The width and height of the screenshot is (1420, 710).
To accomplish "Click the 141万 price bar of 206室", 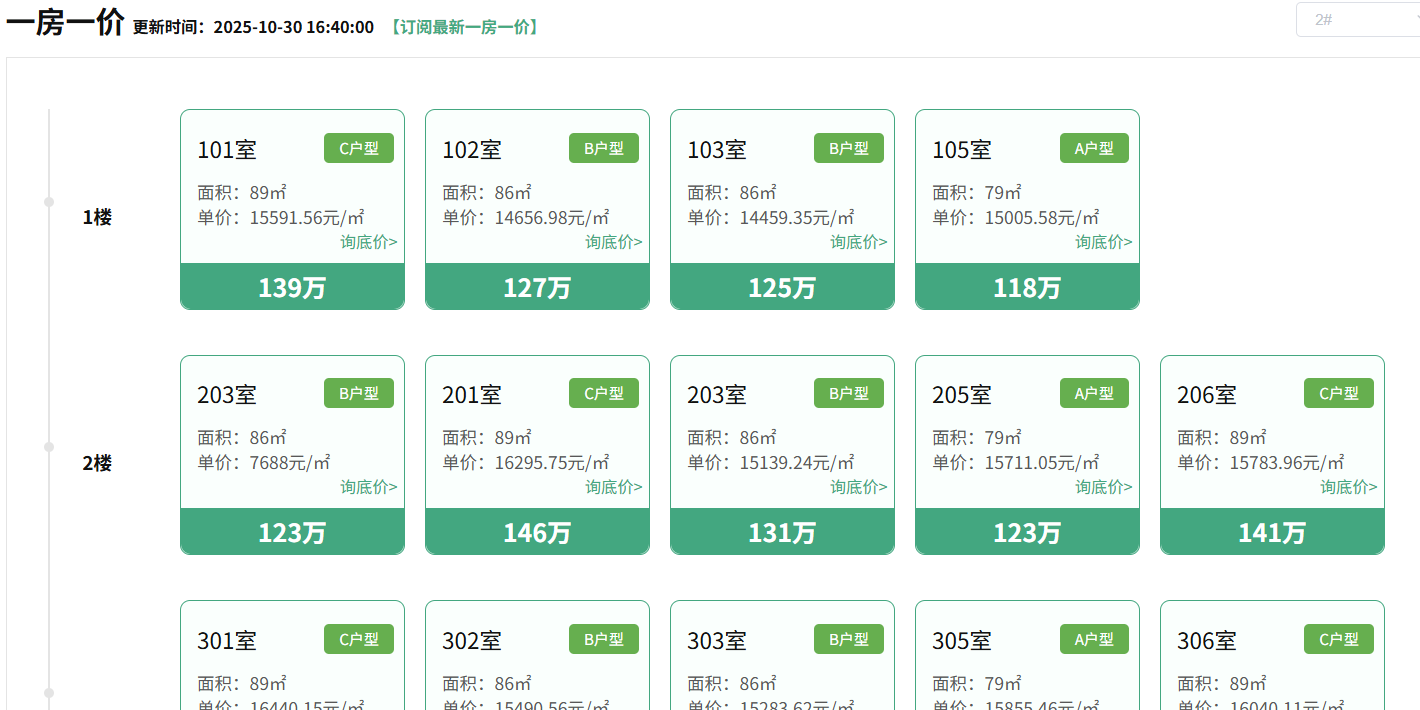I will [1272, 532].
